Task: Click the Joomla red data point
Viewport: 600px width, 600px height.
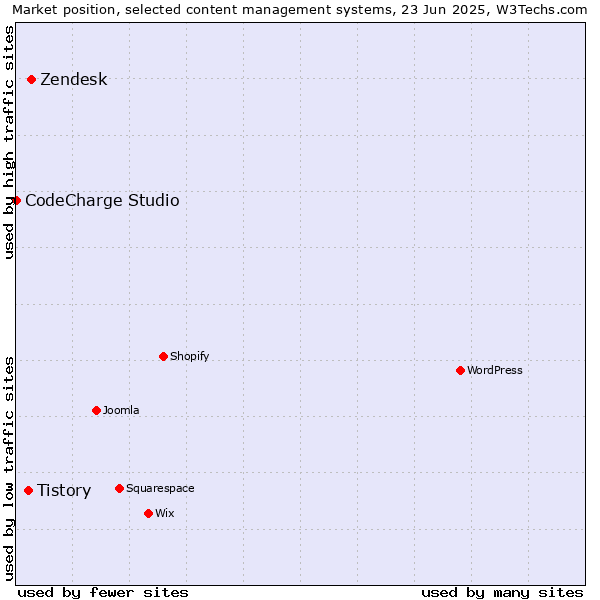Action: (96, 411)
